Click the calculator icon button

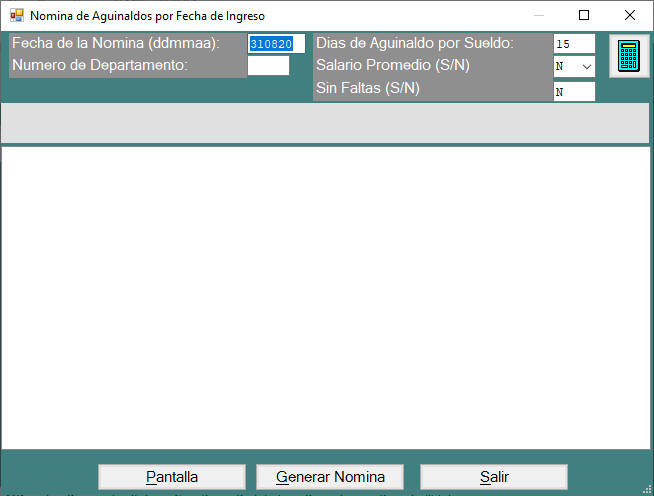(x=628, y=56)
